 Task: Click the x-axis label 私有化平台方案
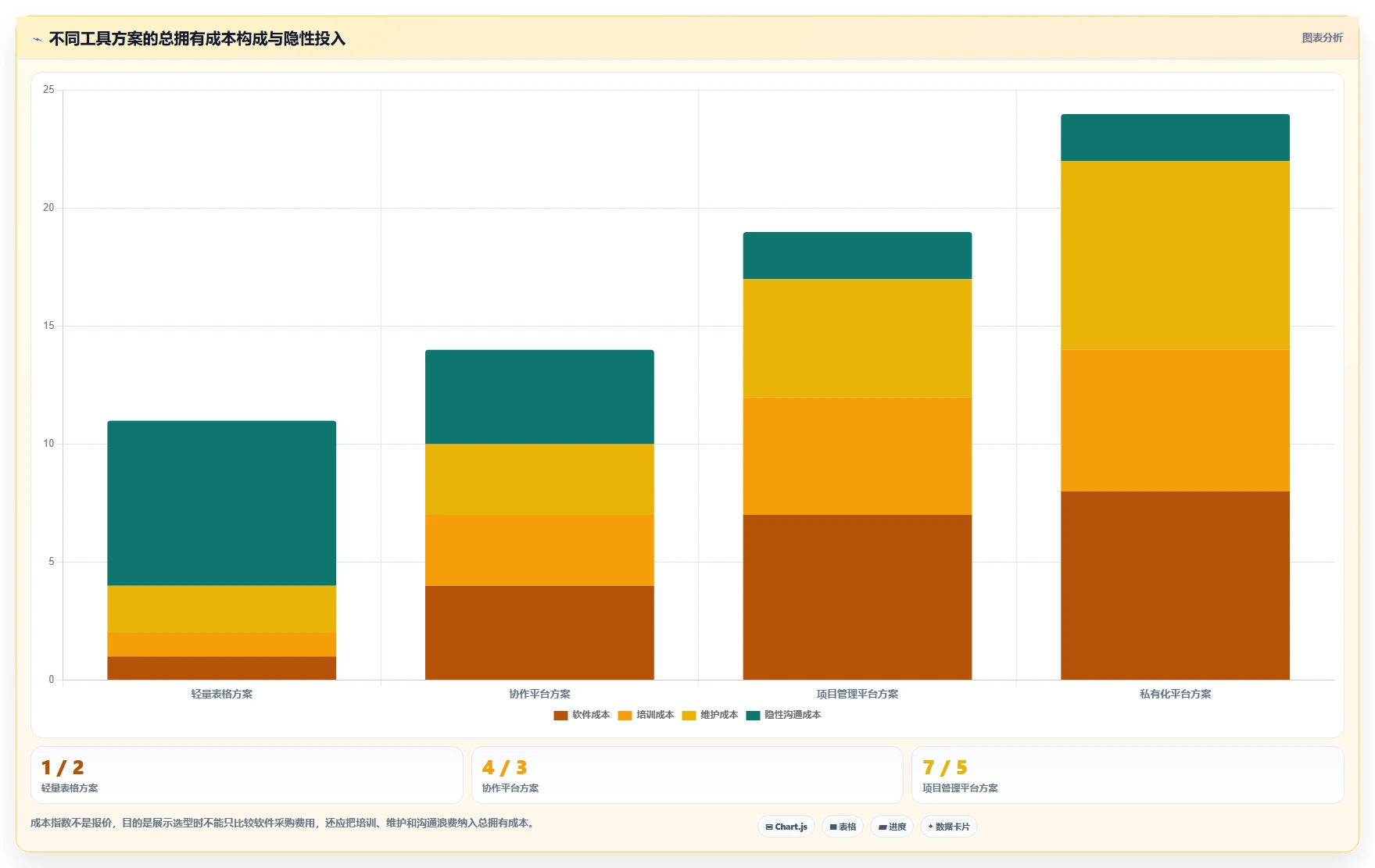pyautogui.click(x=1175, y=694)
